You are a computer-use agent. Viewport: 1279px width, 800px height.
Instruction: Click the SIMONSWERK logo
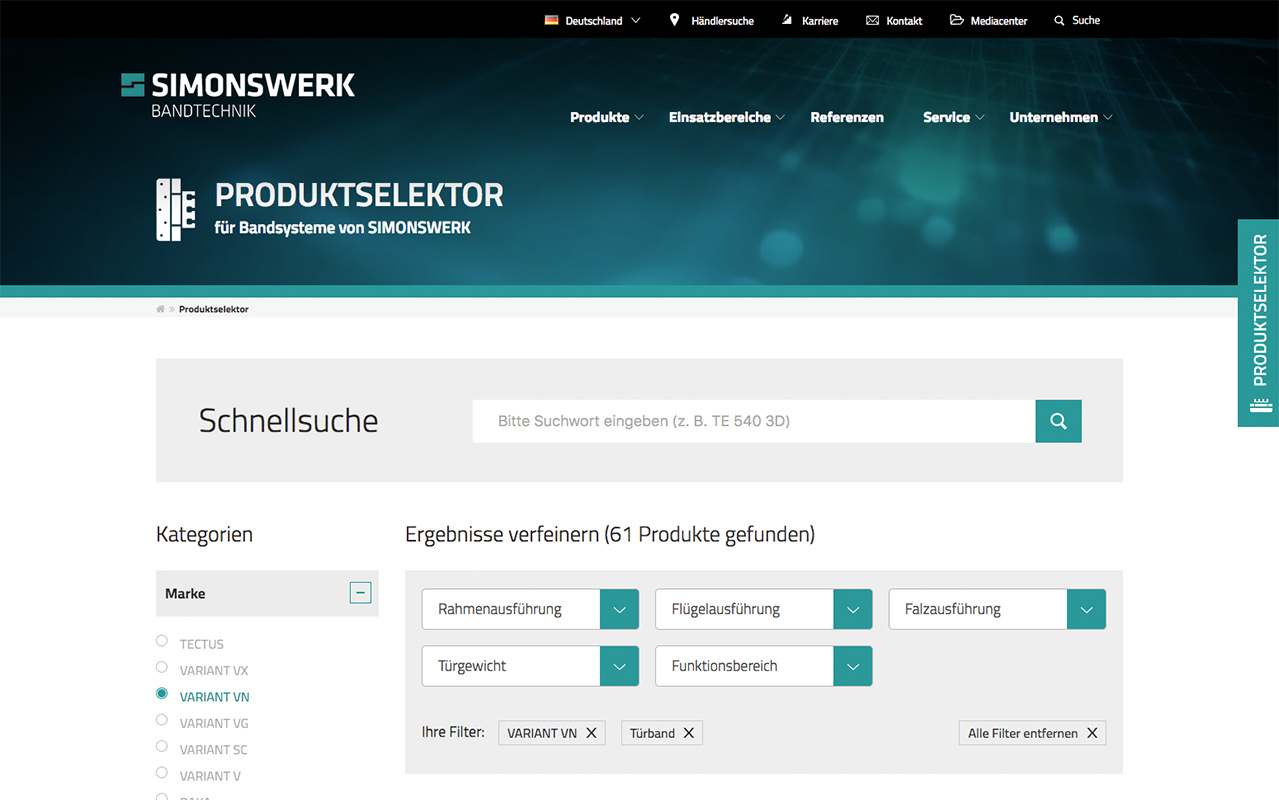(x=238, y=94)
